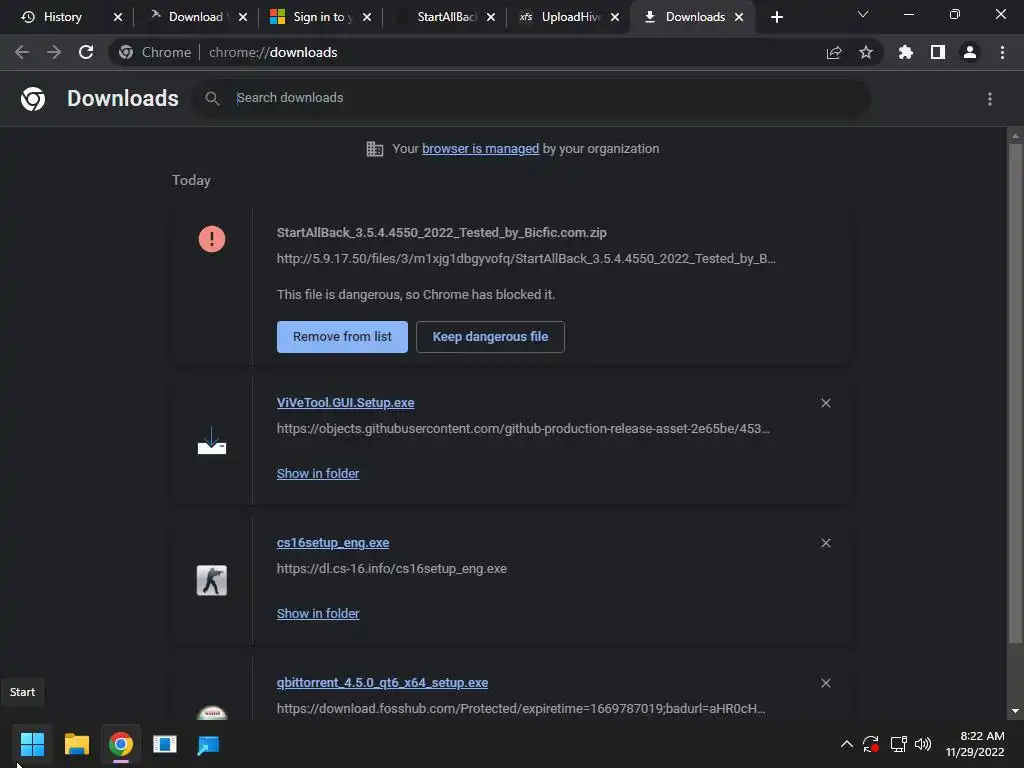Open ViVeTool.GUI.Setup.exe file link
This screenshot has width=1024, height=768.
click(345, 403)
